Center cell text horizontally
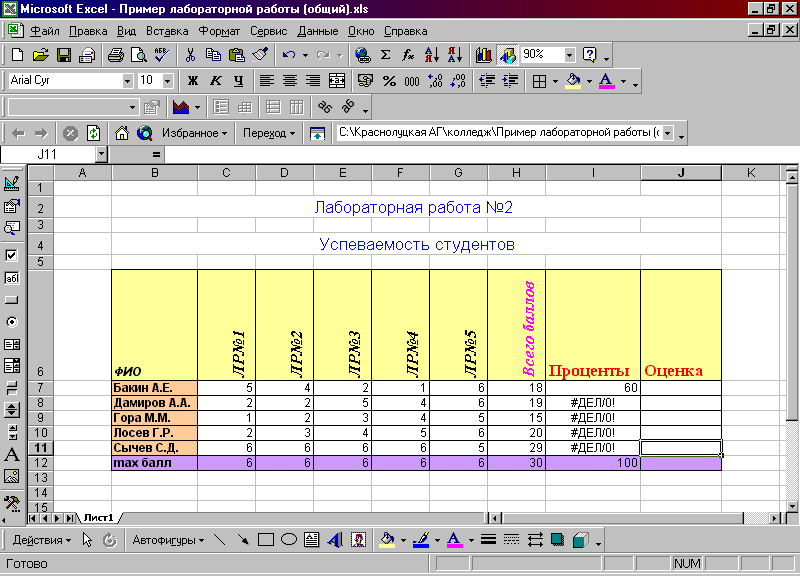The image size is (800, 576). (x=290, y=81)
